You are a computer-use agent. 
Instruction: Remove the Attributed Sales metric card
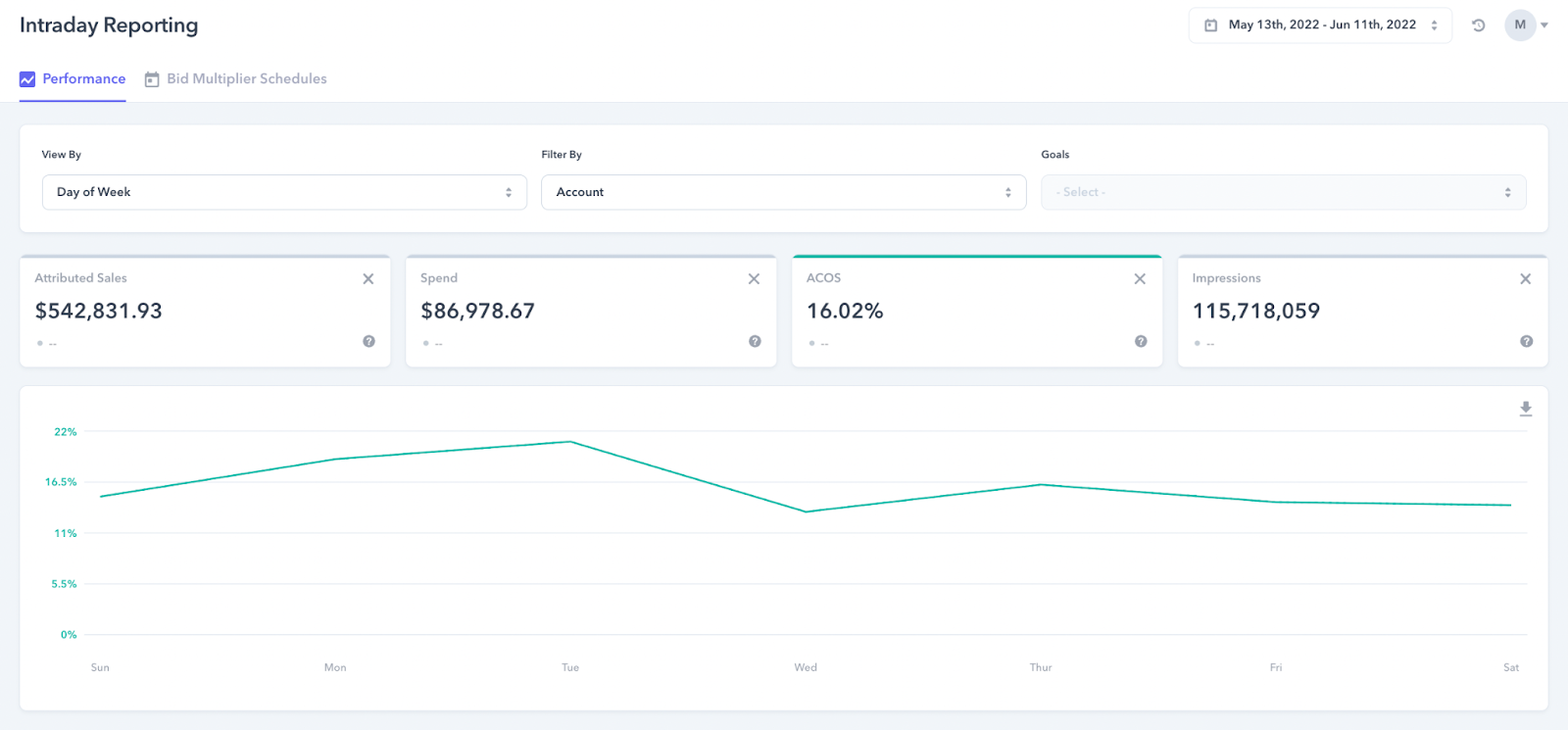pos(368,279)
